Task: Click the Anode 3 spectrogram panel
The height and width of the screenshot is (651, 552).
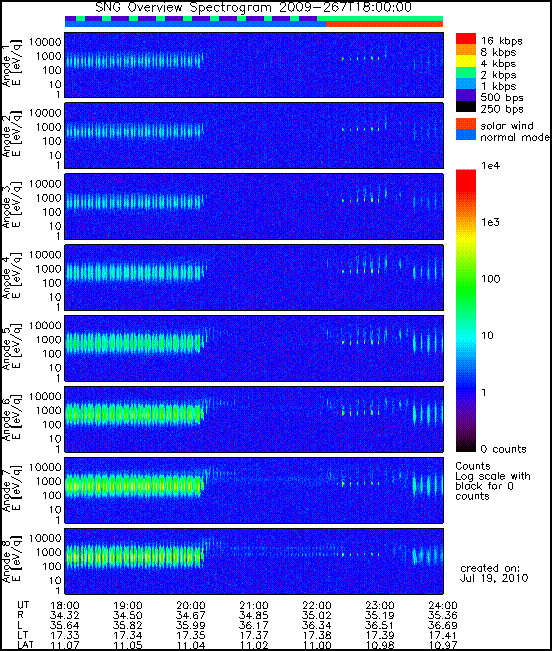Action: click(254, 207)
